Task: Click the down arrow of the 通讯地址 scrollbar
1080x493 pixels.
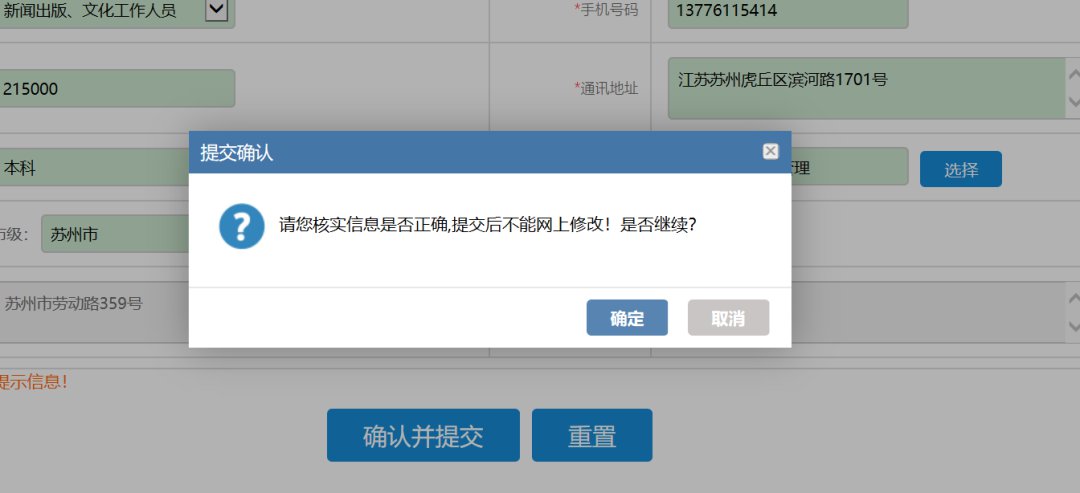Action: 1073,103
